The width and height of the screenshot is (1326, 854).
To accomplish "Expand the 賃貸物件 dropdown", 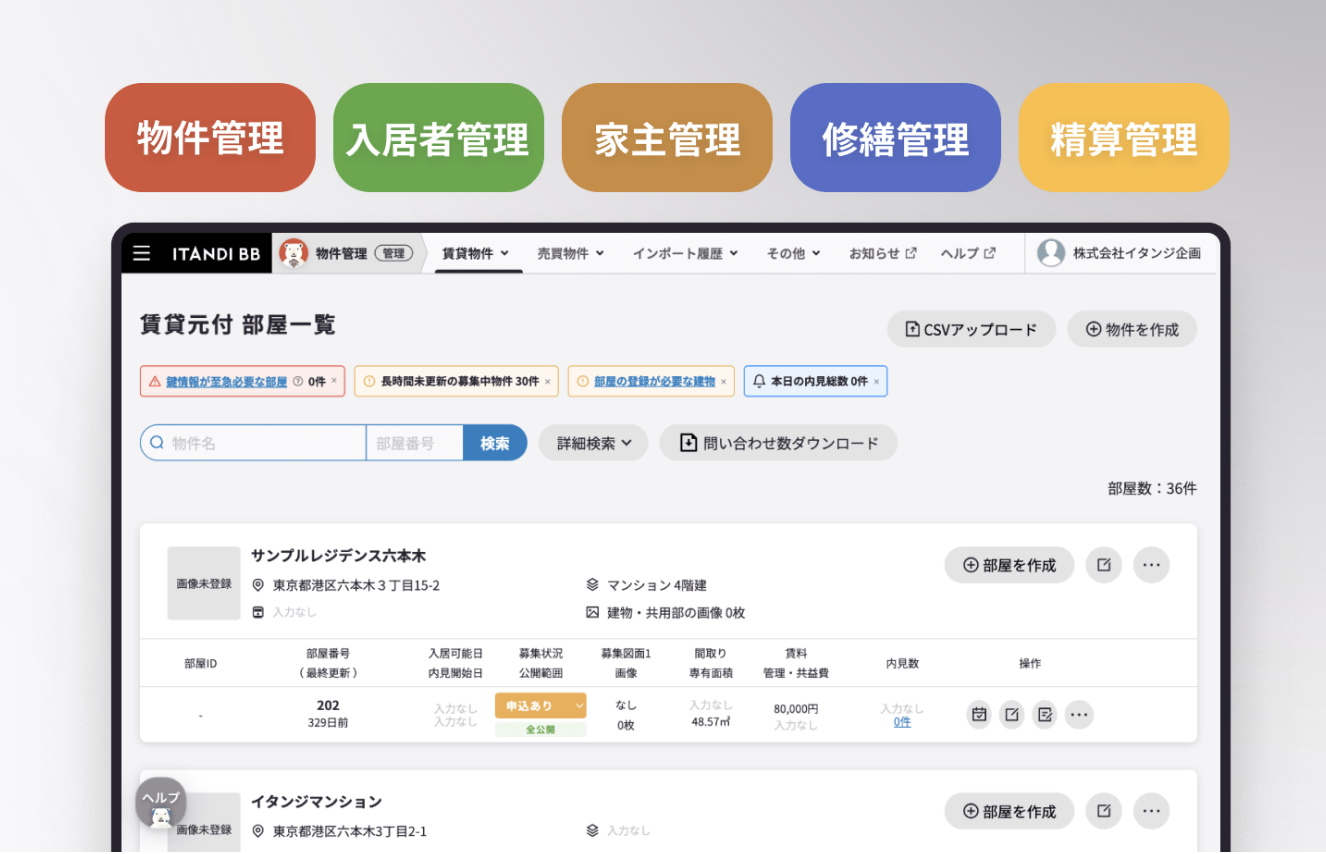I will 477,253.
